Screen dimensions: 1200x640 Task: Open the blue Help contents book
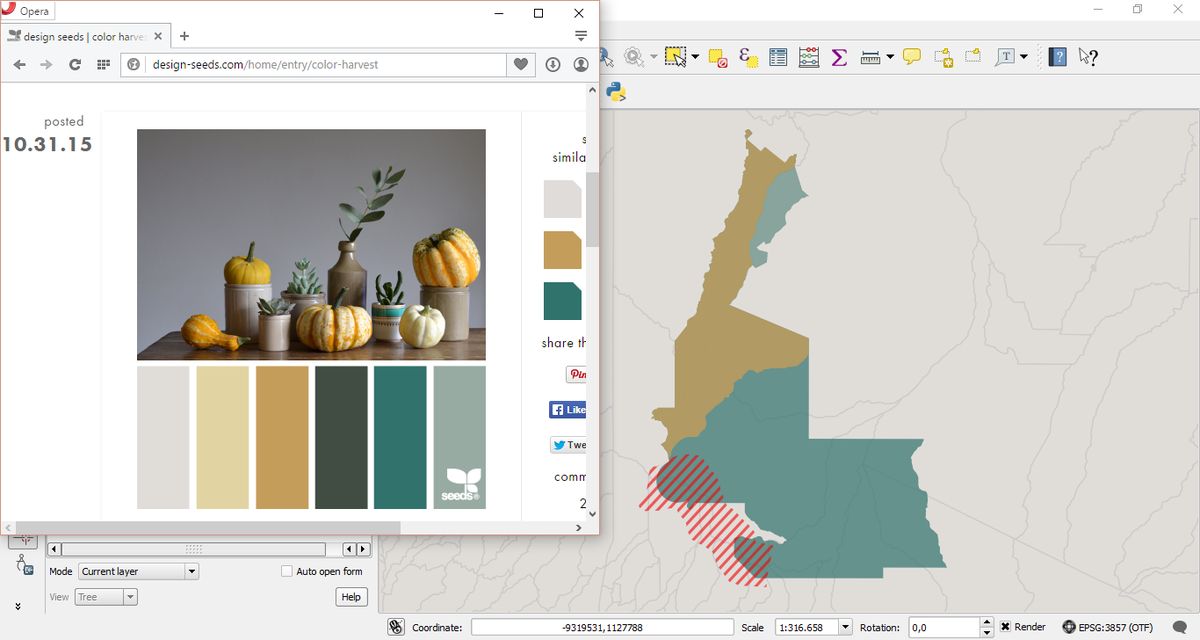click(1058, 57)
